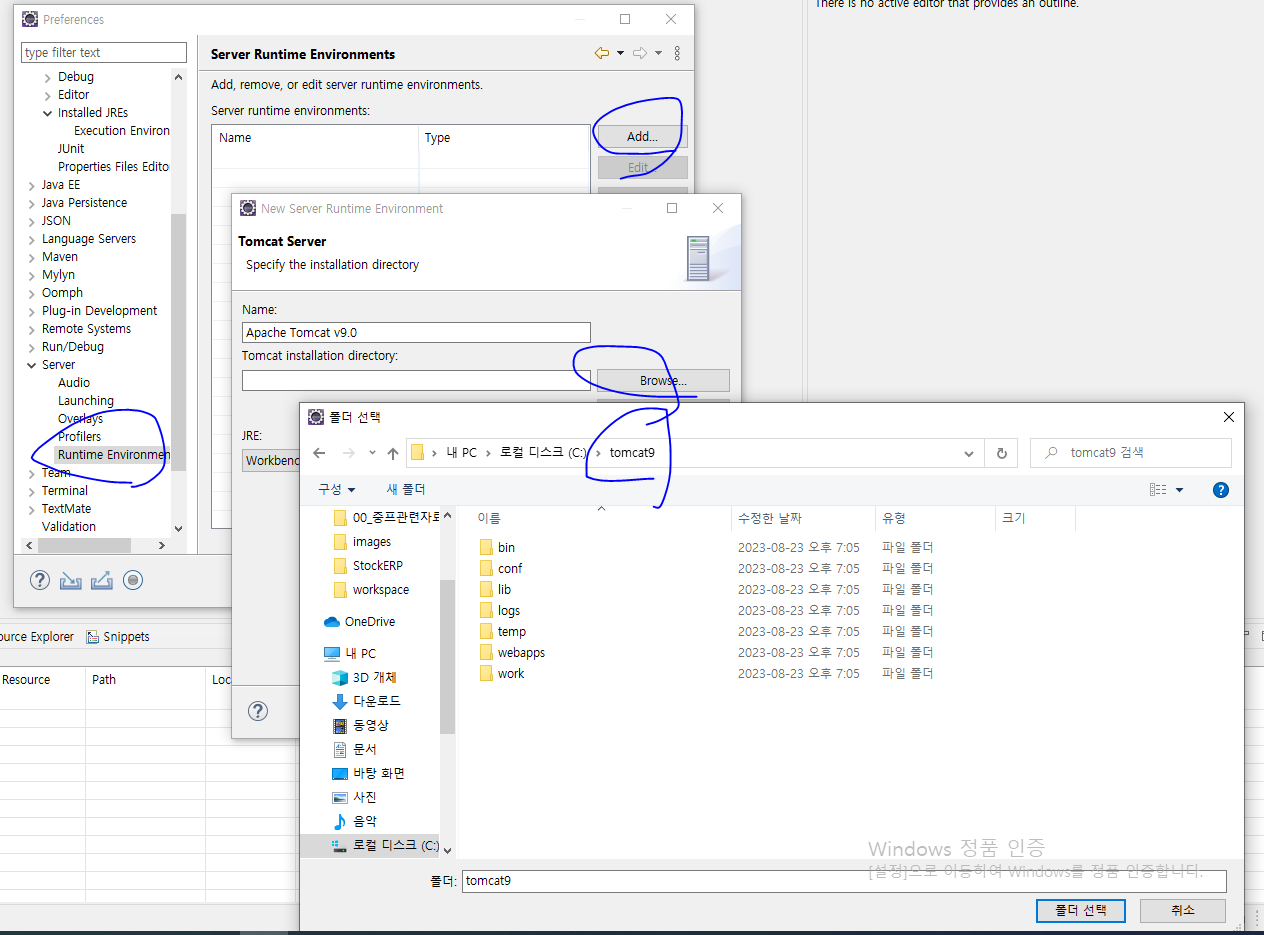Select Runtime Environments tree item
Viewport: 1264px width, 935px height.
pos(113,455)
